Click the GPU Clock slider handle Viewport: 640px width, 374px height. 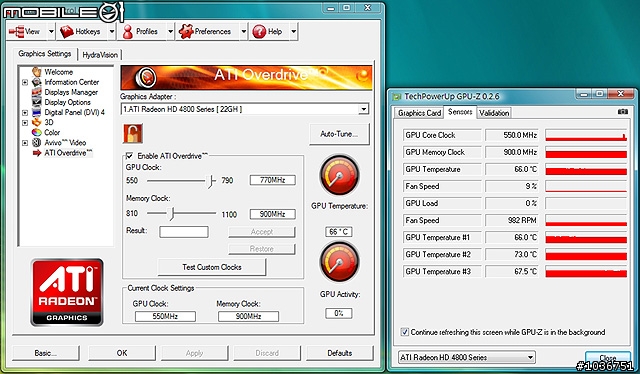pos(211,181)
